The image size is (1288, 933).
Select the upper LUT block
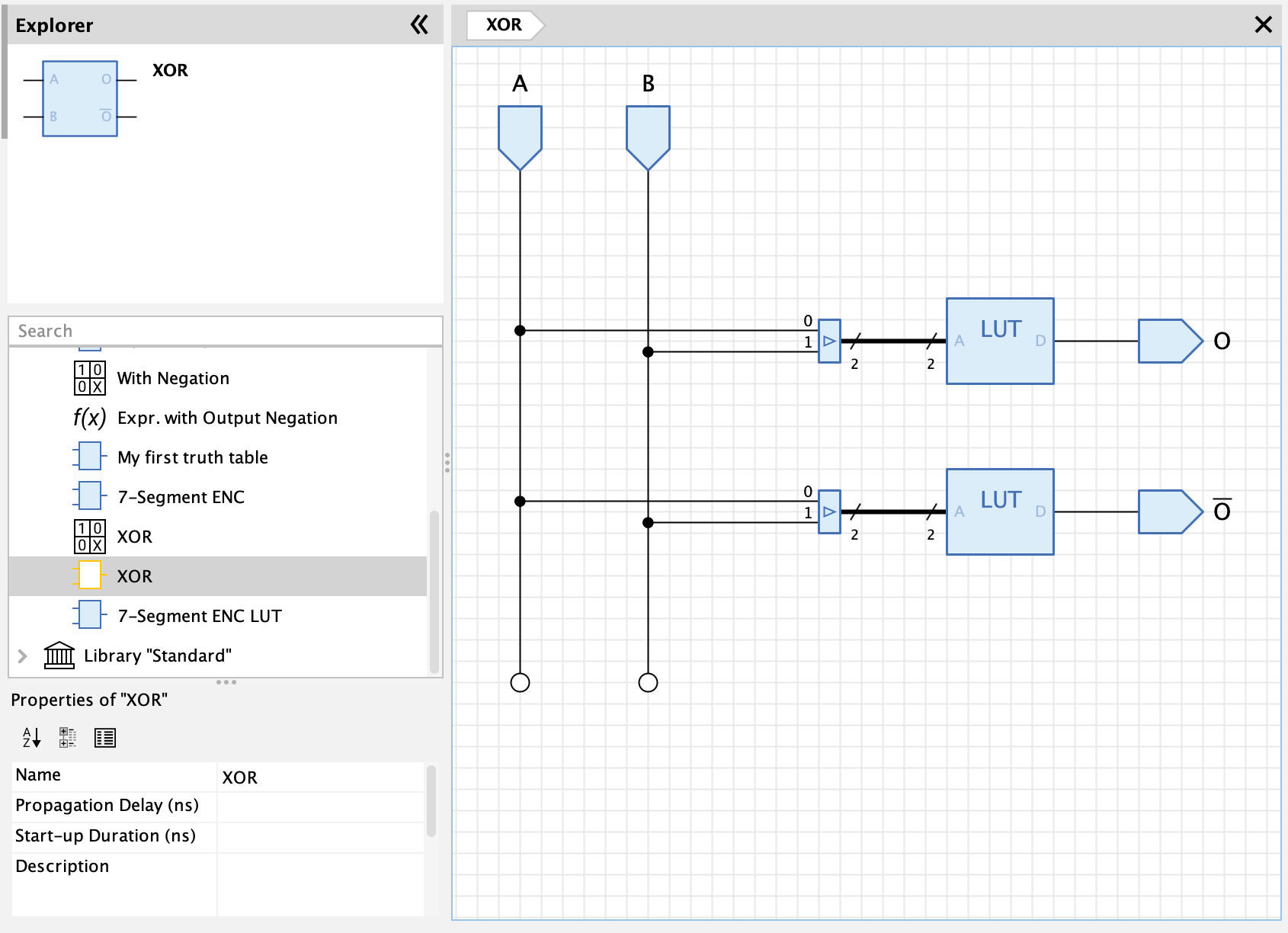[x=1000, y=341]
